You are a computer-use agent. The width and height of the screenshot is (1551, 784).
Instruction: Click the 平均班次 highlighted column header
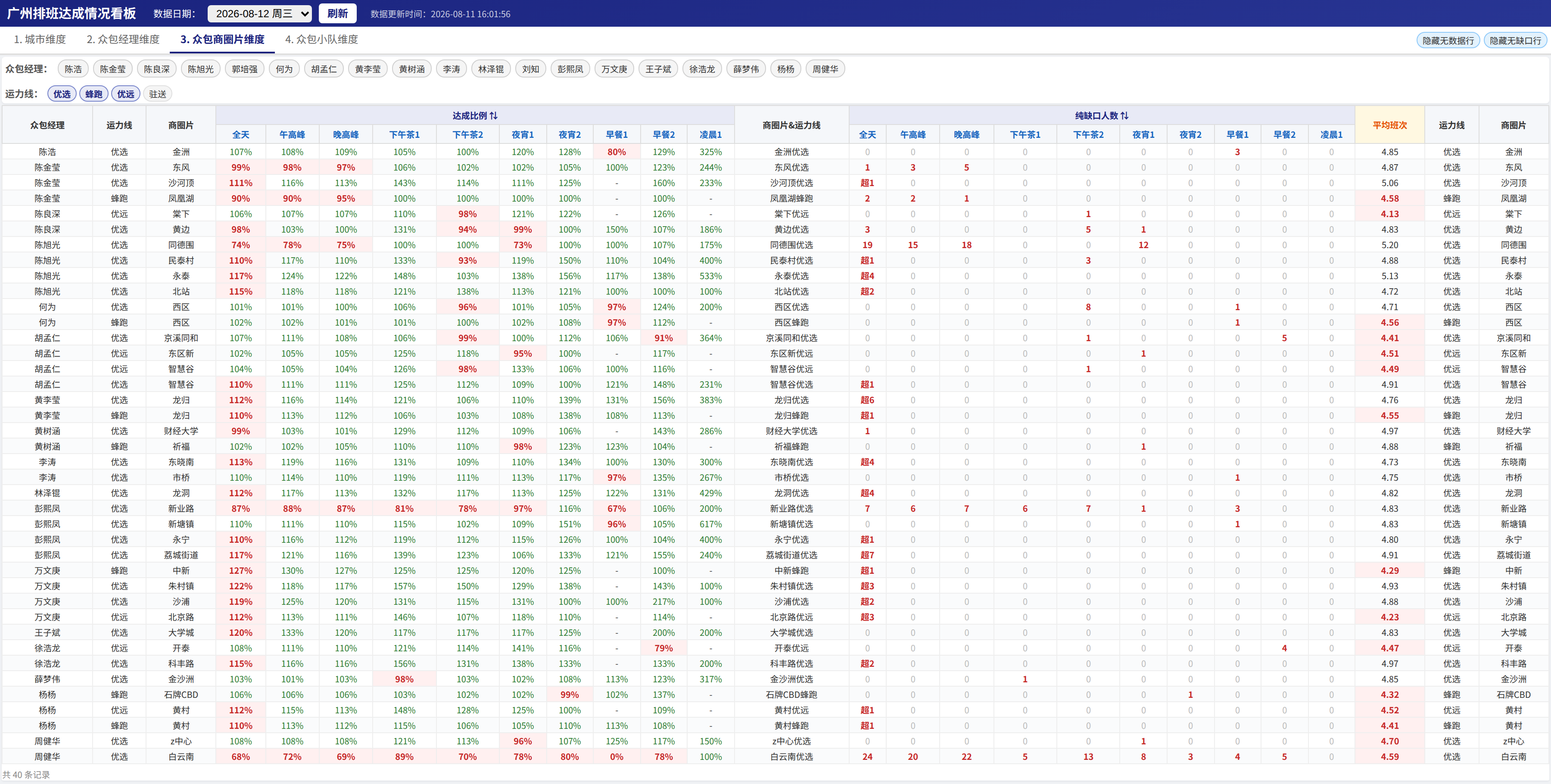(1389, 125)
